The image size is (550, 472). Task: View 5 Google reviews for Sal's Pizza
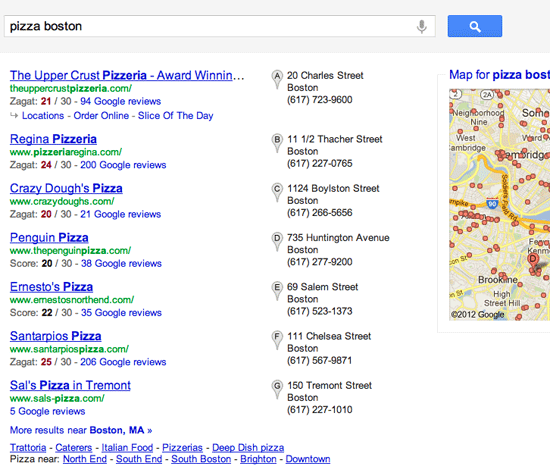(x=47, y=411)
